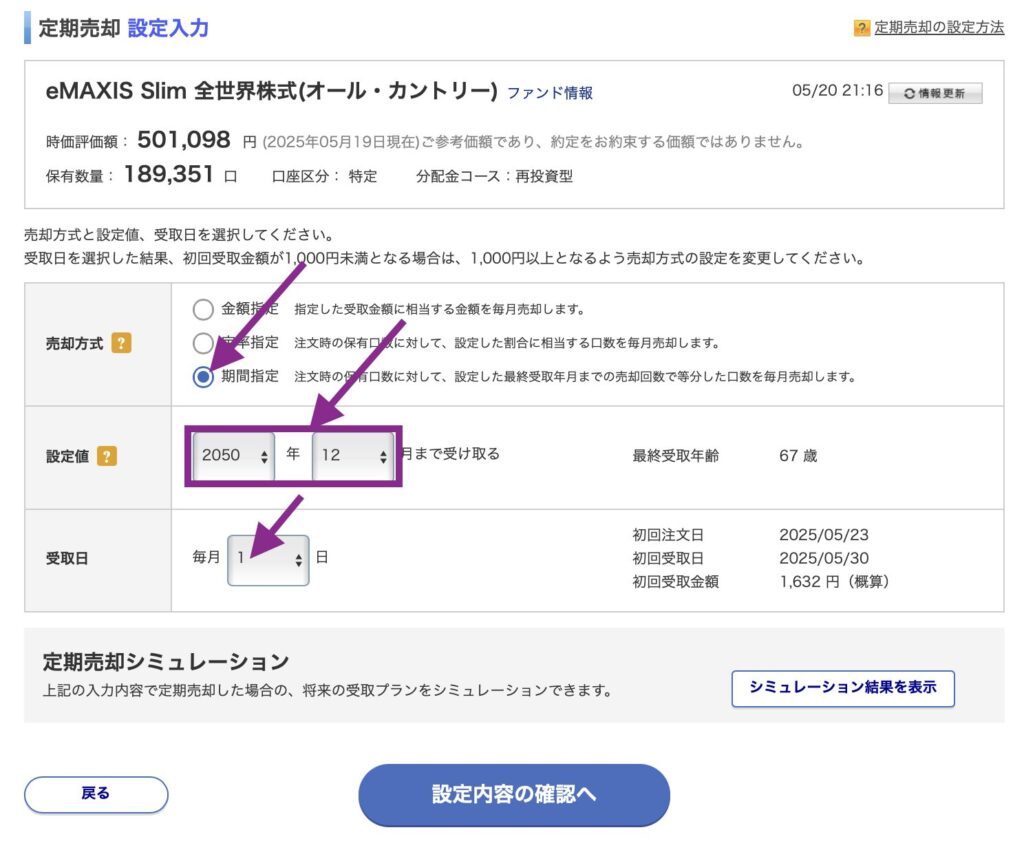Open the month dropdown showing 12
The height and width of the screenshot is (841, 1024).
pyautogui.click(x=353, y=456)
